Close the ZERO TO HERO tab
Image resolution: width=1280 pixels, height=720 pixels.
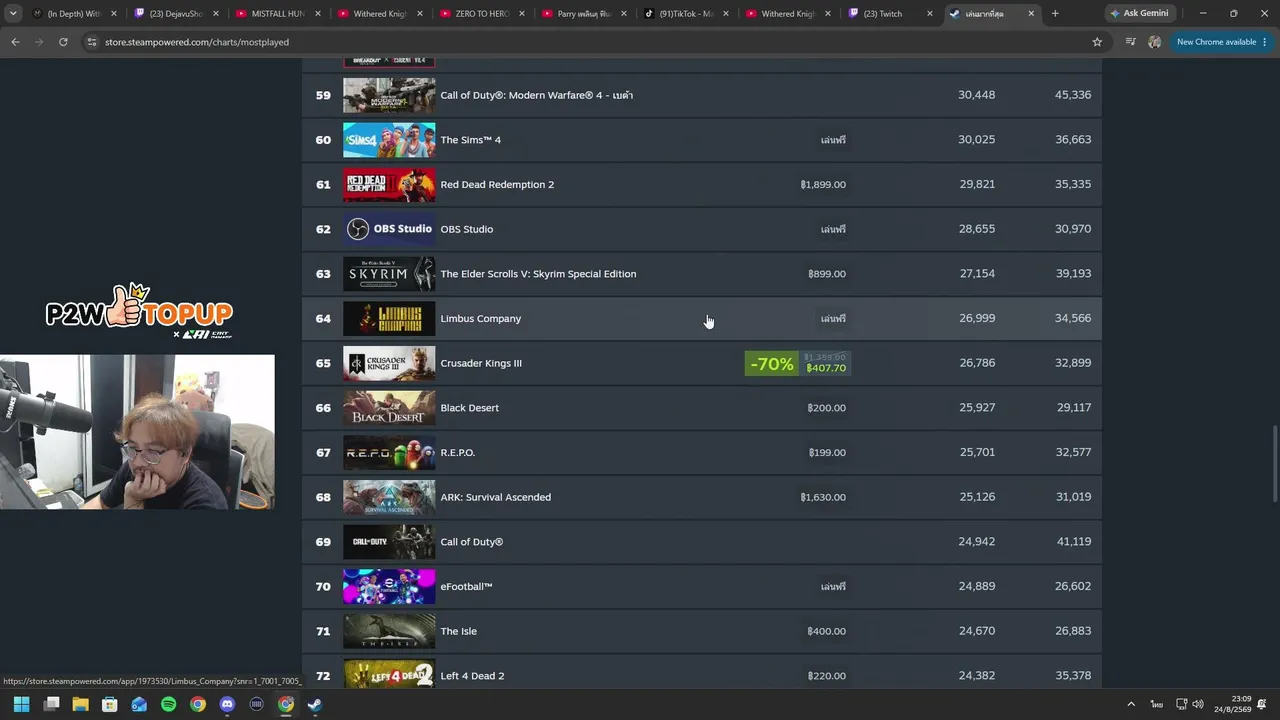(x=521, y=14)
